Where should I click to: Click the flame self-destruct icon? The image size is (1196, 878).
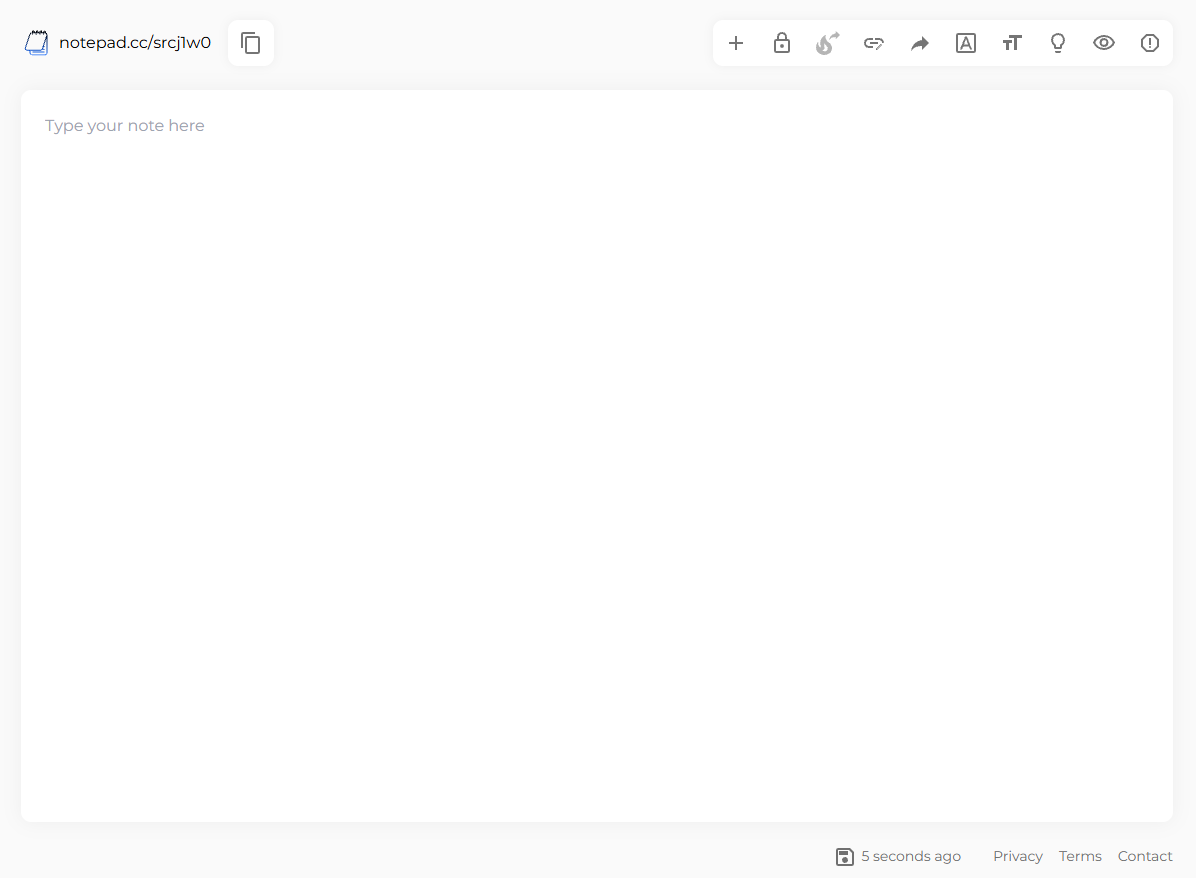828,43
